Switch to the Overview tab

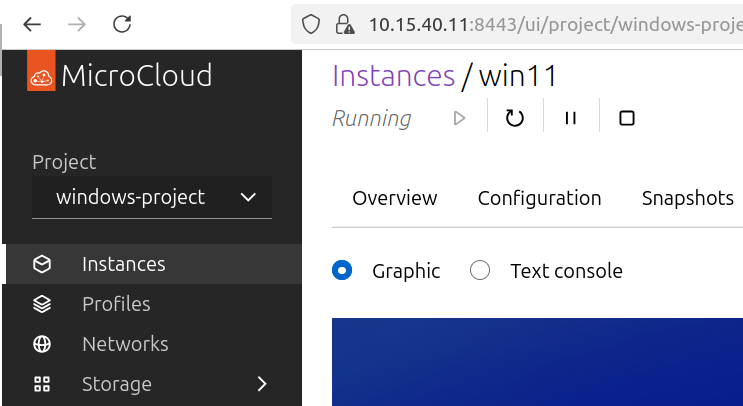[395, 198]
